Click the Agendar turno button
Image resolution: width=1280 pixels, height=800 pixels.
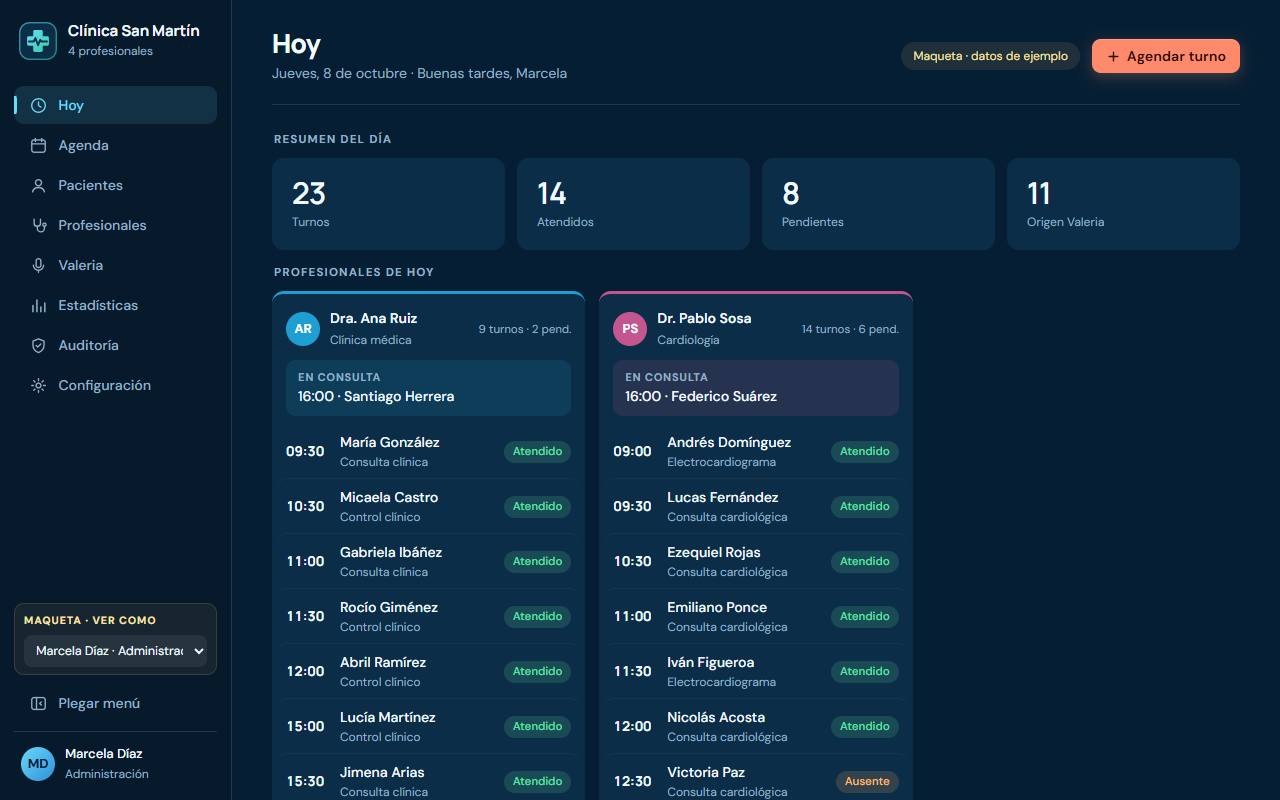tap(1166, 56)
